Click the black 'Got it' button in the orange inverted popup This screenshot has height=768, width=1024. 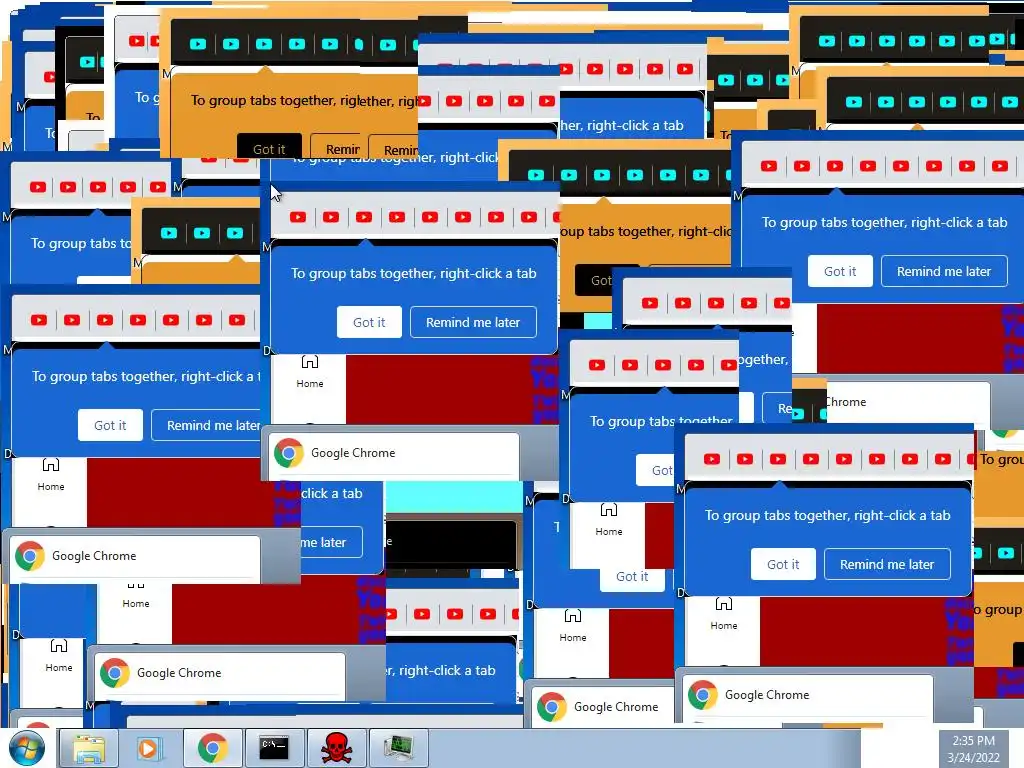click(269, 148)
